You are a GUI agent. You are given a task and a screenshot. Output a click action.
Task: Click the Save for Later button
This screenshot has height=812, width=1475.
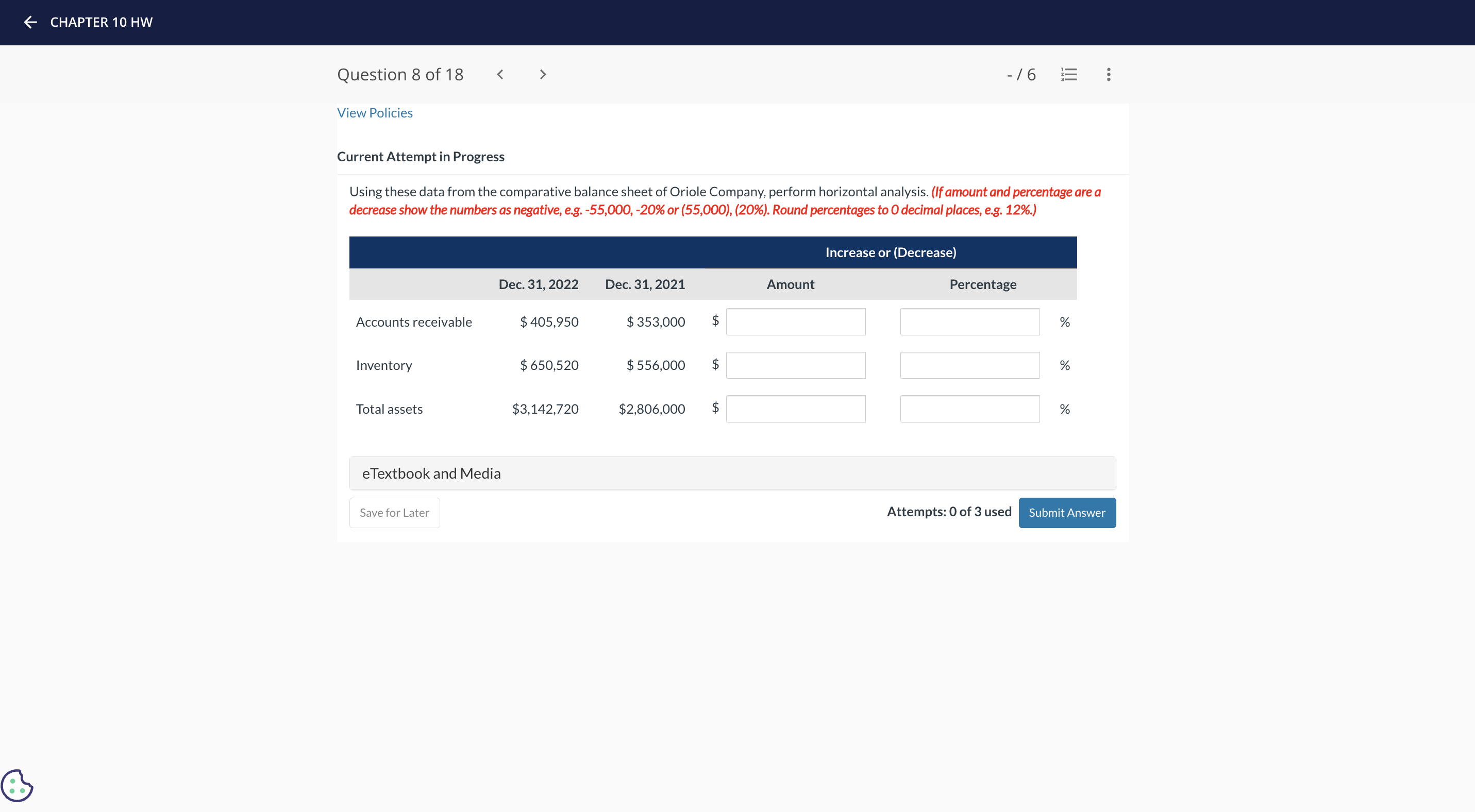pos(394,513)
